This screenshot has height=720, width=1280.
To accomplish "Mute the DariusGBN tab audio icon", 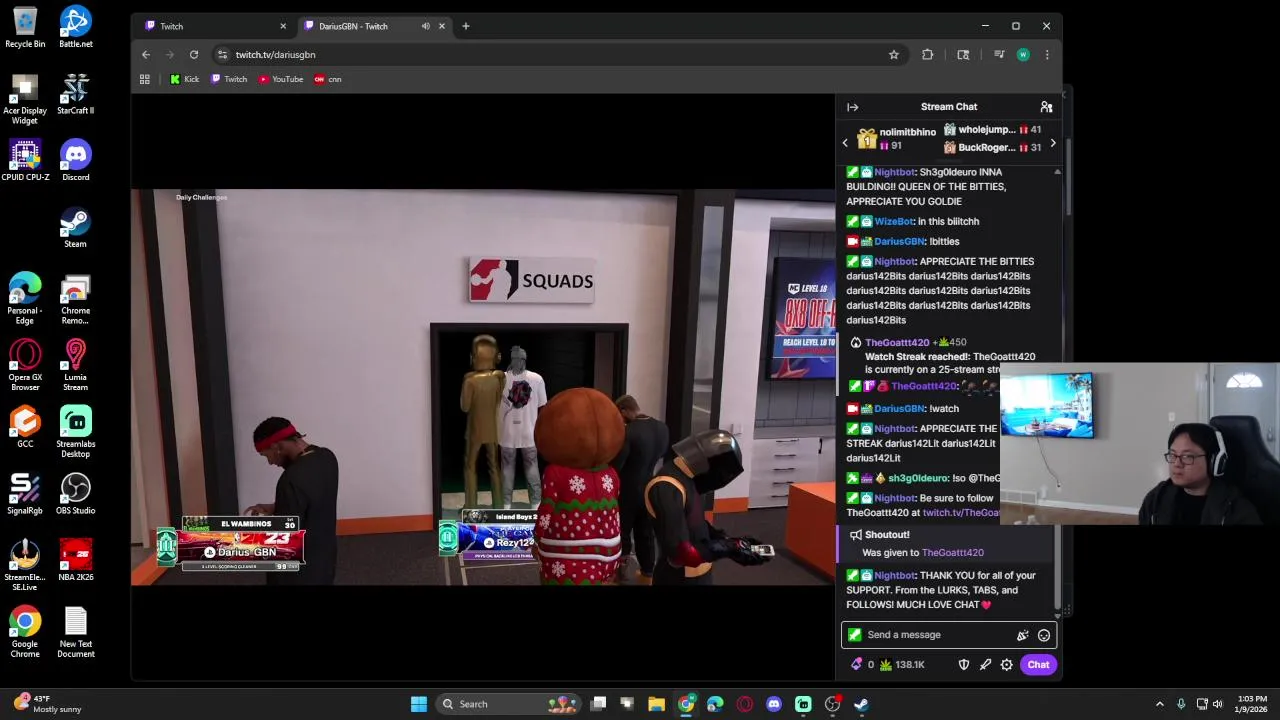I will (426, 26).
